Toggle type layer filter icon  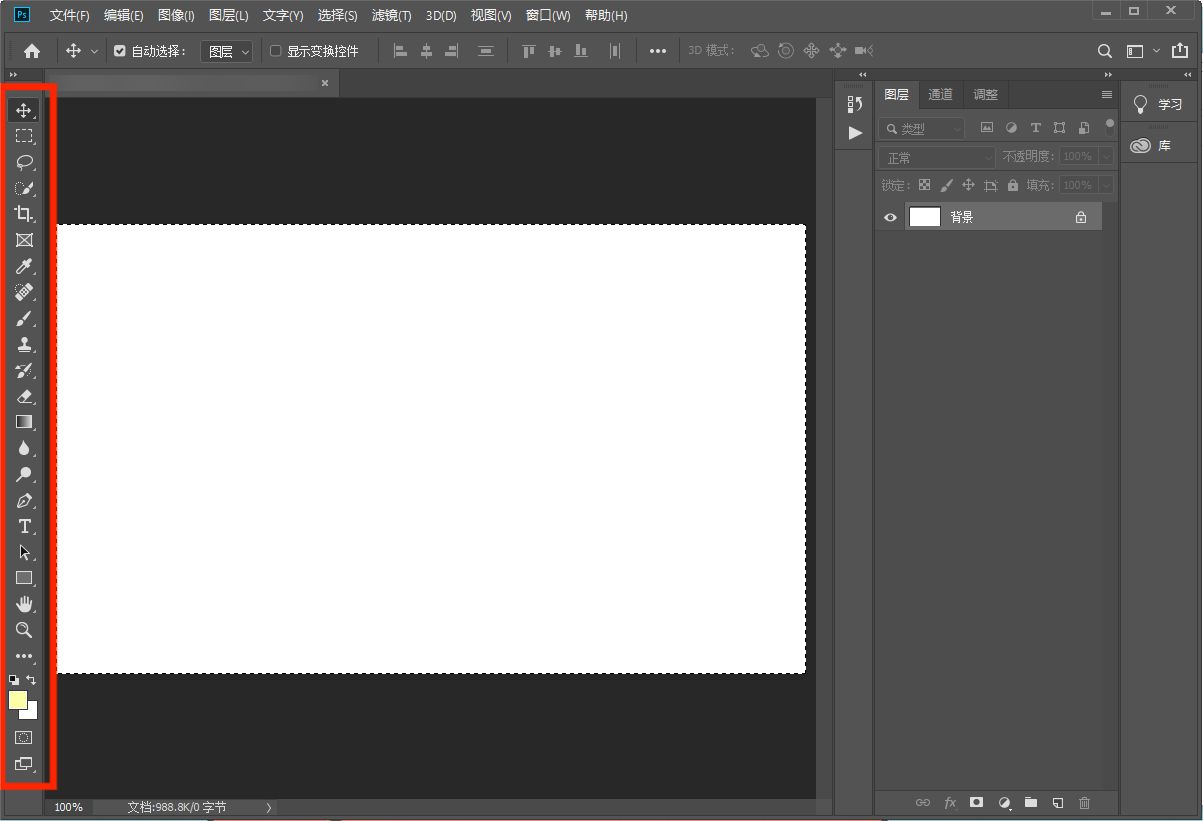[x=1035, y=128]
